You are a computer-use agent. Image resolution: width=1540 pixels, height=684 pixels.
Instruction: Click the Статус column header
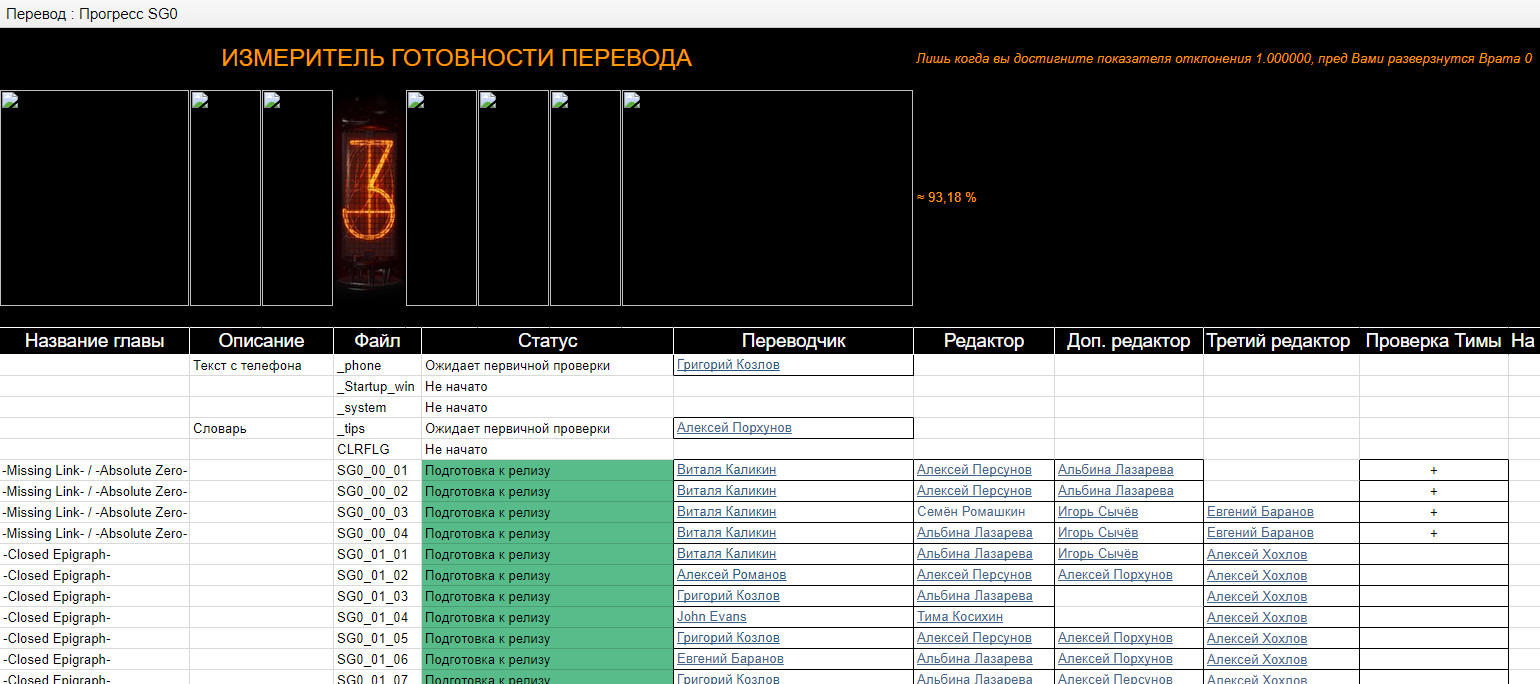[547, 341]
